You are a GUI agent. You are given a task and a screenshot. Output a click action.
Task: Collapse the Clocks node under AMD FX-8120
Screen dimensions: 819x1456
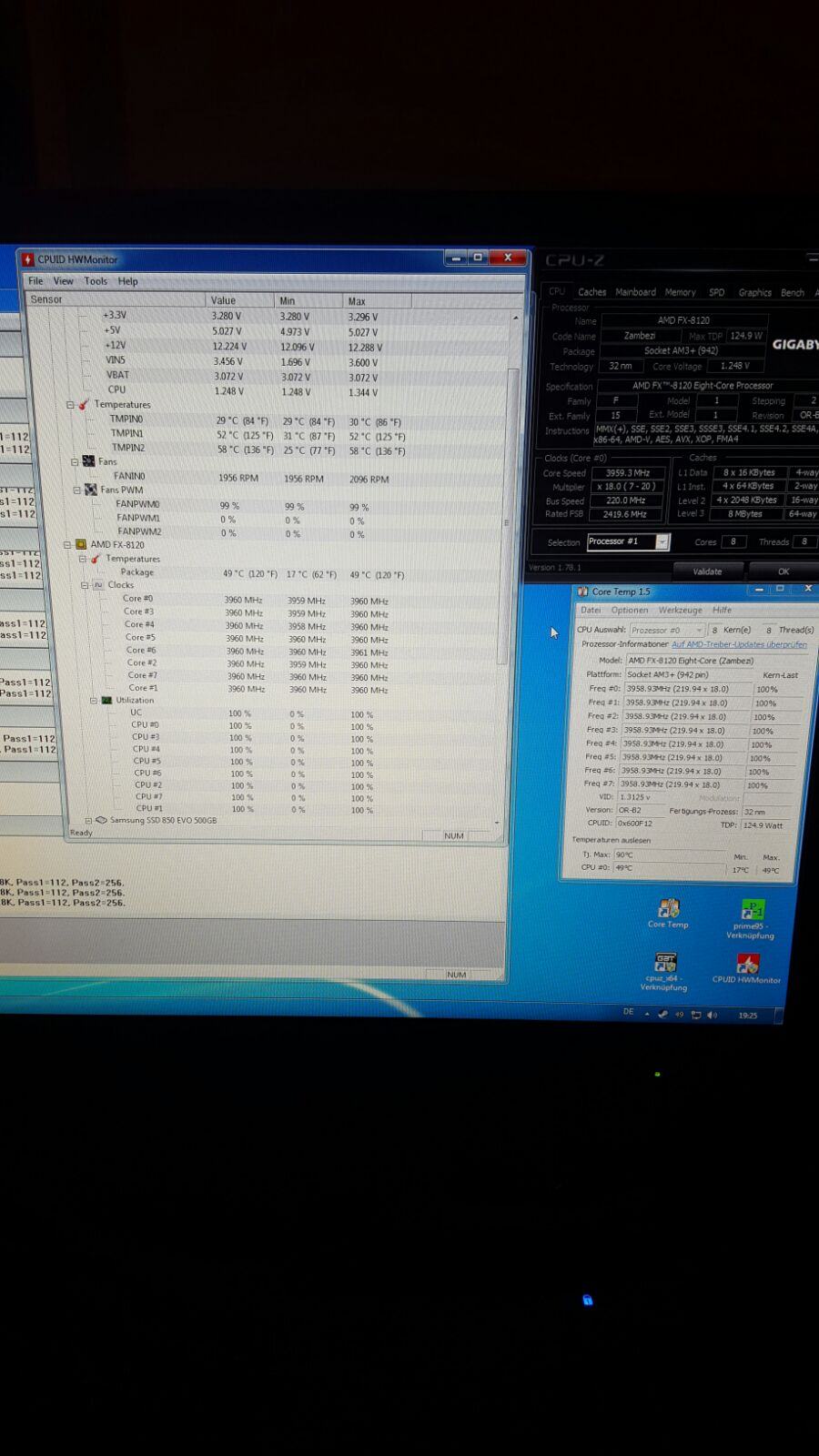coord(86,585)
